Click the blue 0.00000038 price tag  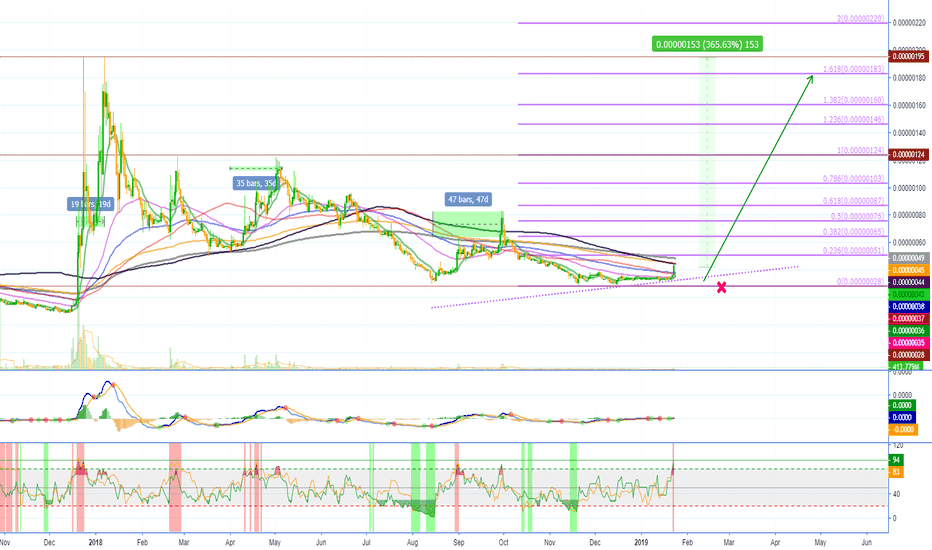(x=908, y=306)
